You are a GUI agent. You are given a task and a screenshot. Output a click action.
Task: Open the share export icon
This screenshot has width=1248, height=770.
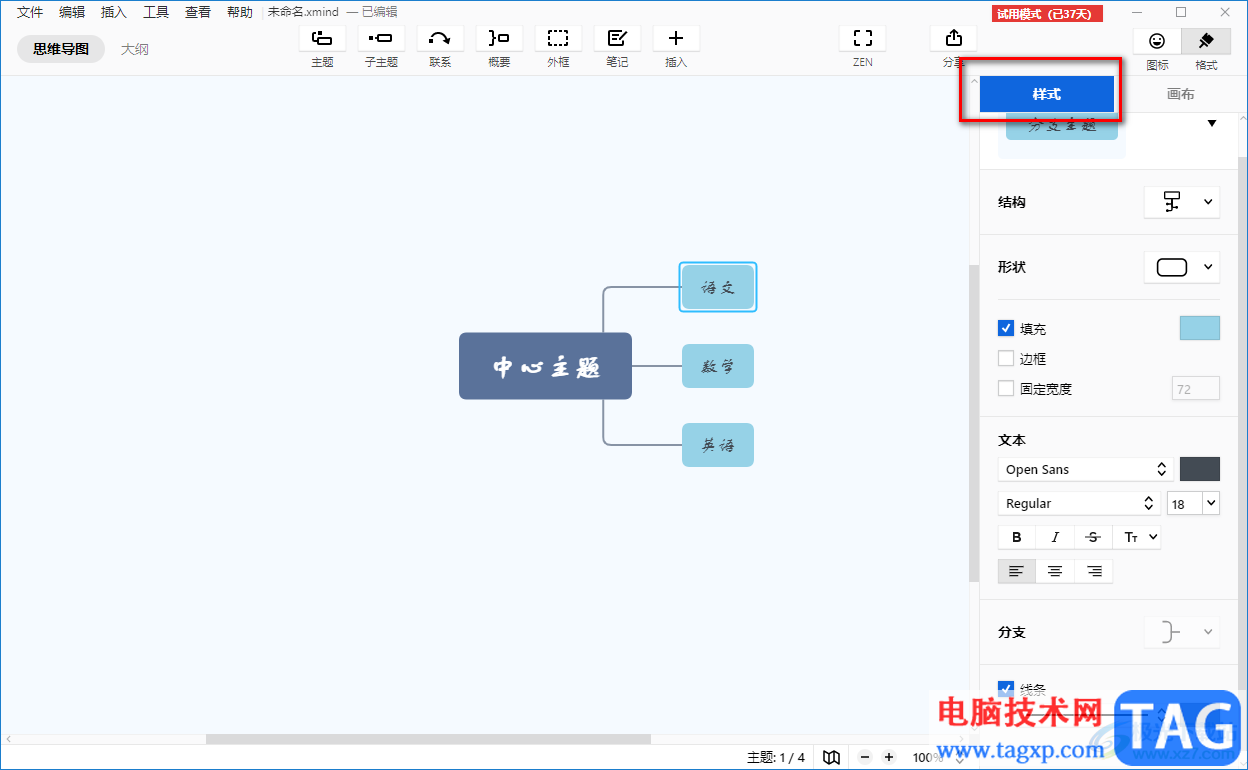coord(954,38)
